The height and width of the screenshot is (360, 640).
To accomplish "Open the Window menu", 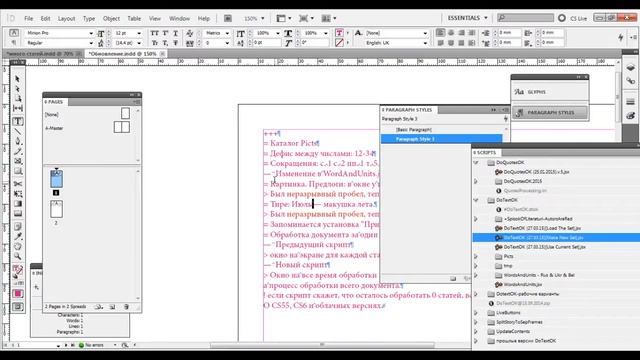I will [x=179, y=18].
